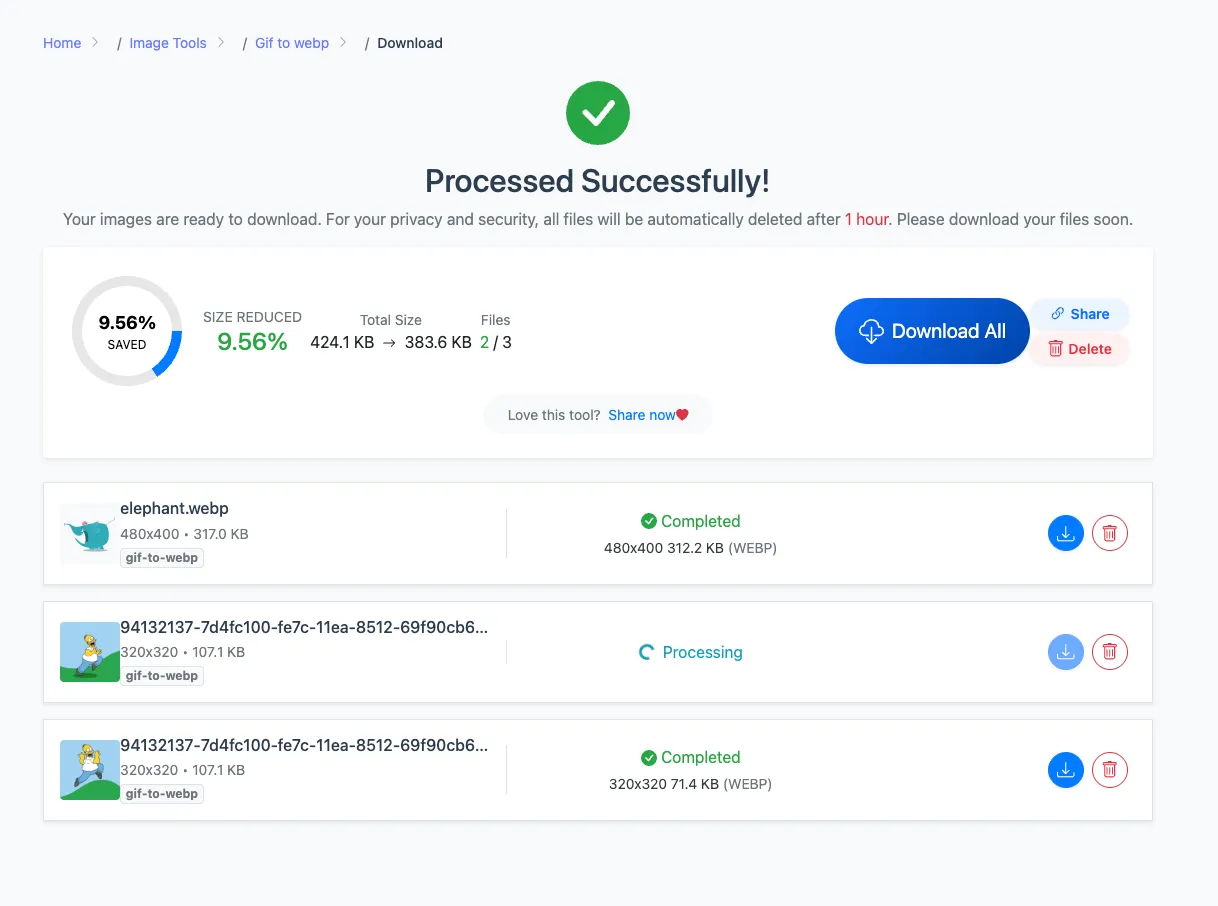Viewport: 1218px width, 906px height.
Task: Delete the elephant.webp row
Action: (1110, 534)
